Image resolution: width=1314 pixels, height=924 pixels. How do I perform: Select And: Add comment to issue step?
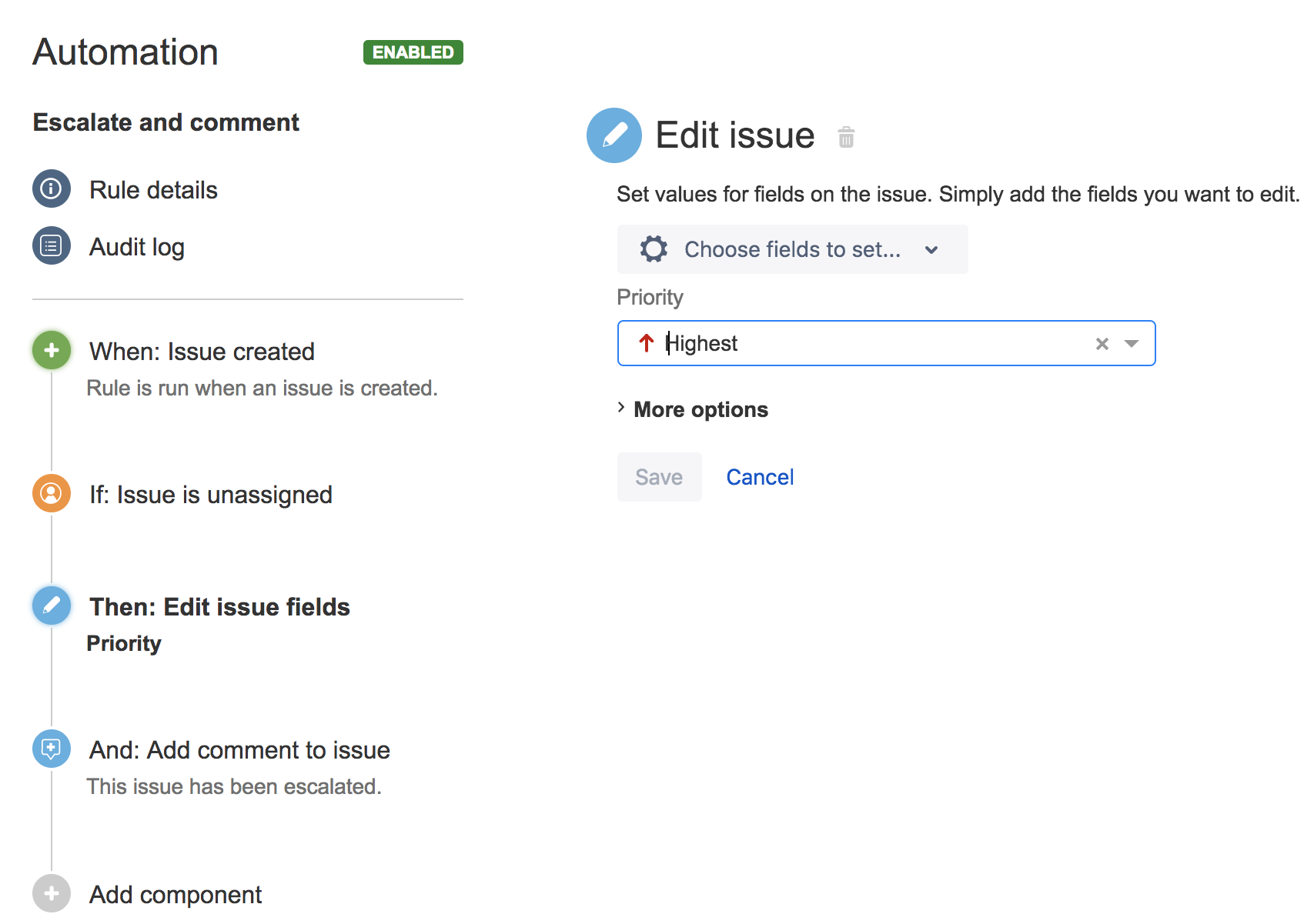(x=239, y=750)
